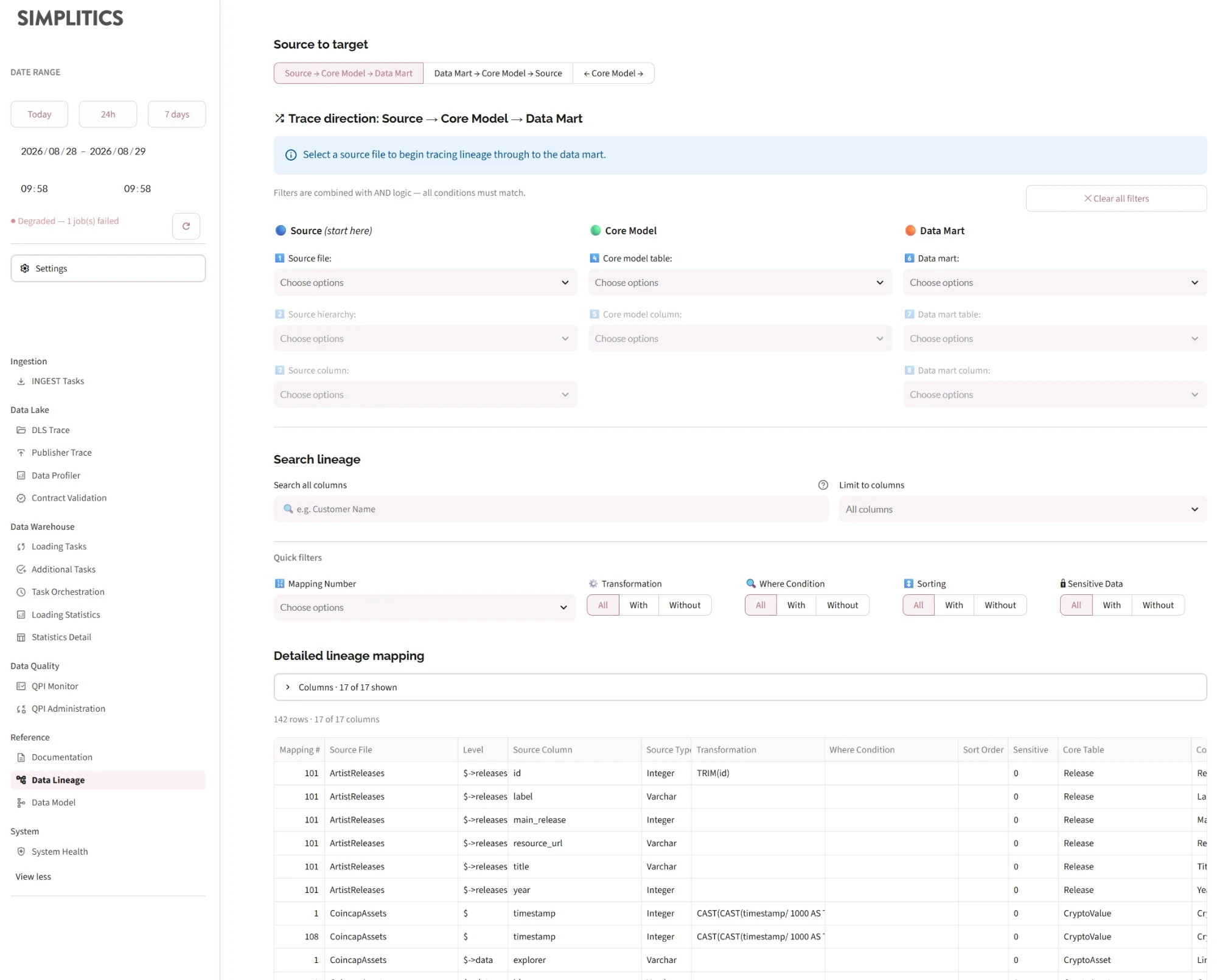Click View less link

click(x=33, y=877)
